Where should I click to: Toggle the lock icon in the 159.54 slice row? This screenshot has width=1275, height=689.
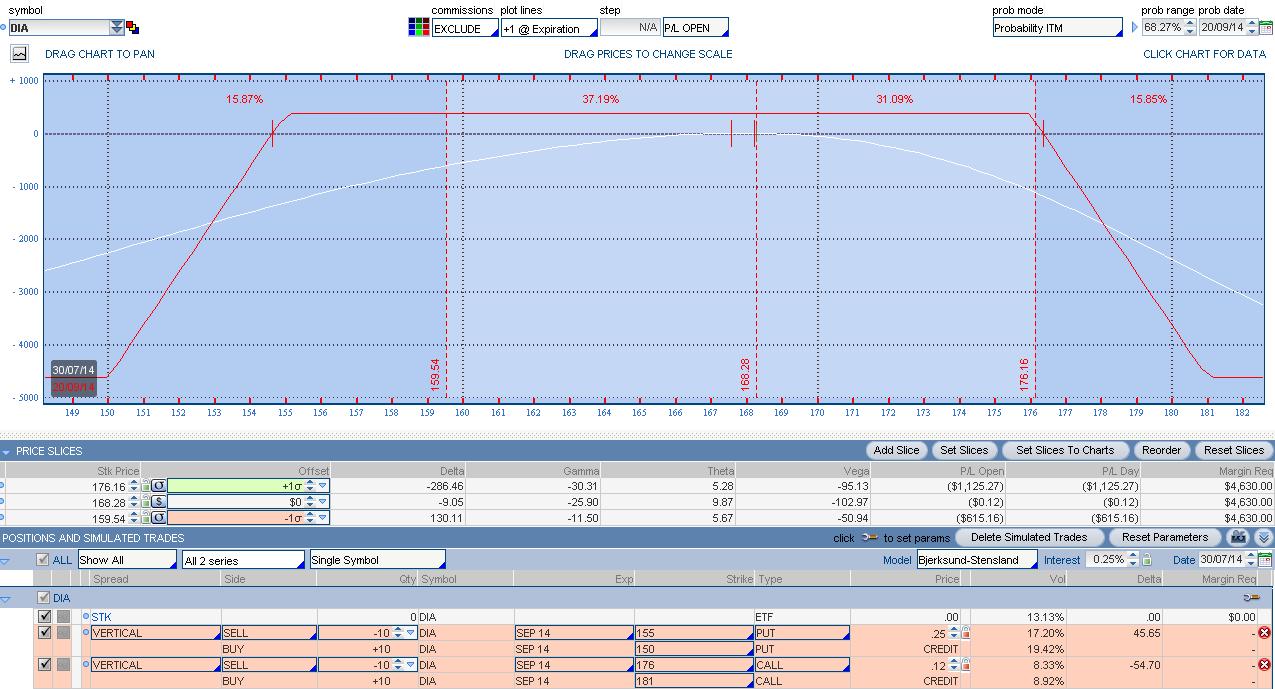click(146, 518)
